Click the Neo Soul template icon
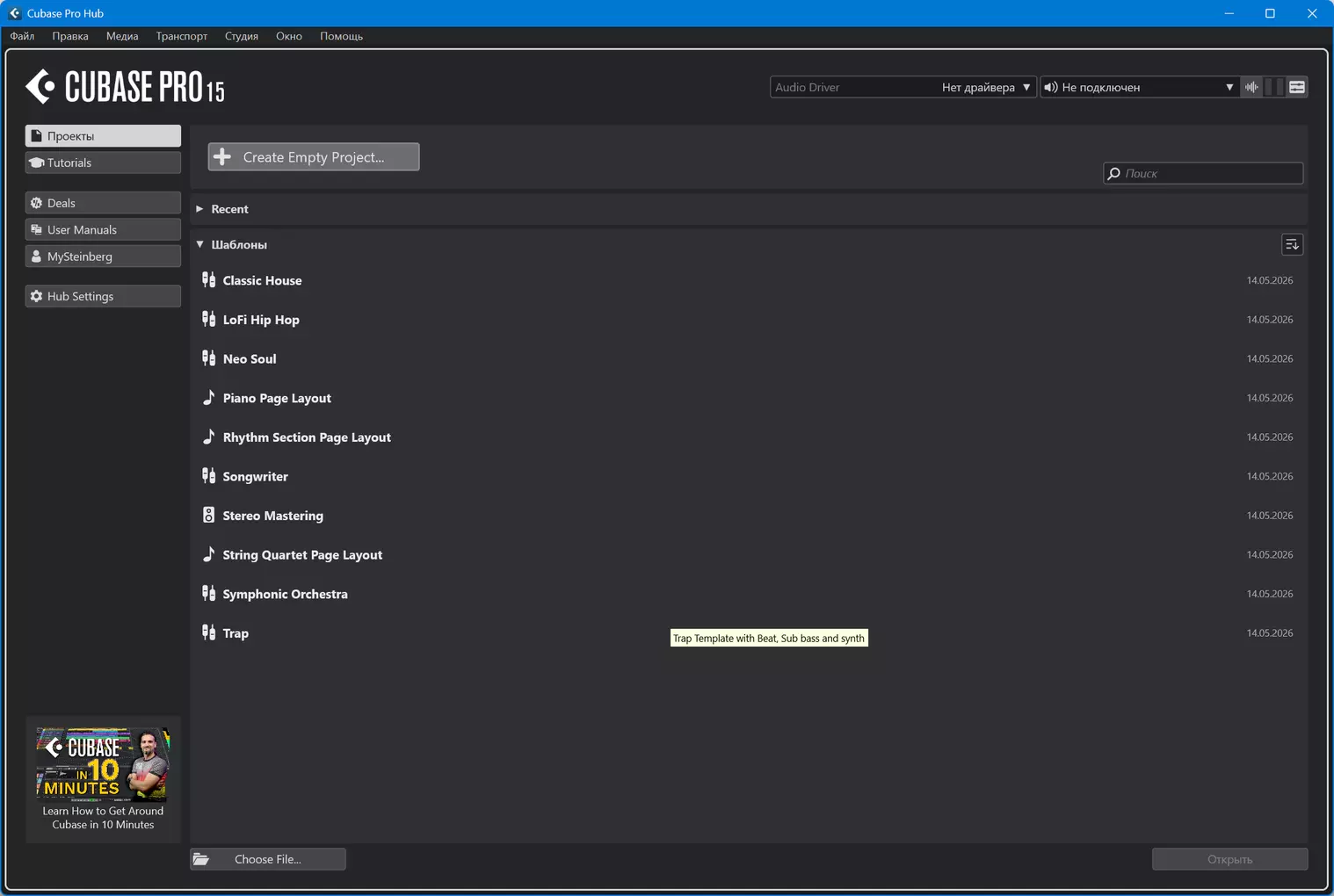 click(208, 358)
